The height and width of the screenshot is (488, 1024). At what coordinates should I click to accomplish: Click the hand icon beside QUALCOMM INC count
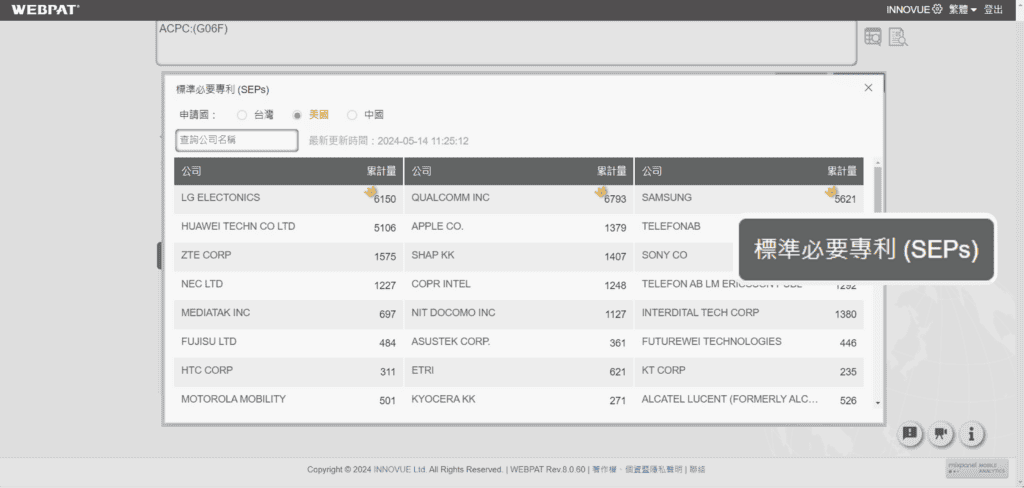tap(601, 191)
